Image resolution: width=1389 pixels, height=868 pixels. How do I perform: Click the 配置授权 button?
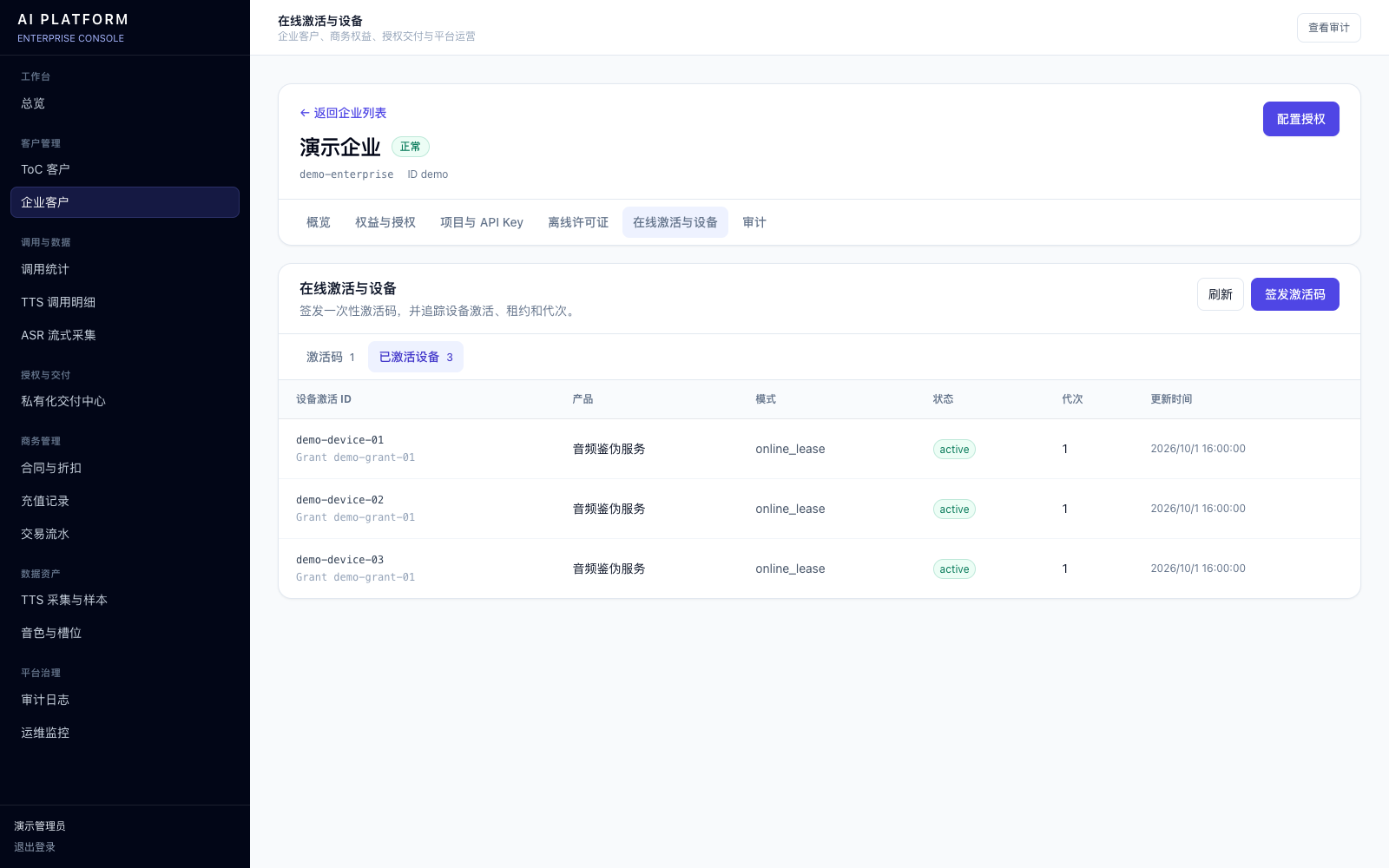point(1300,119)
